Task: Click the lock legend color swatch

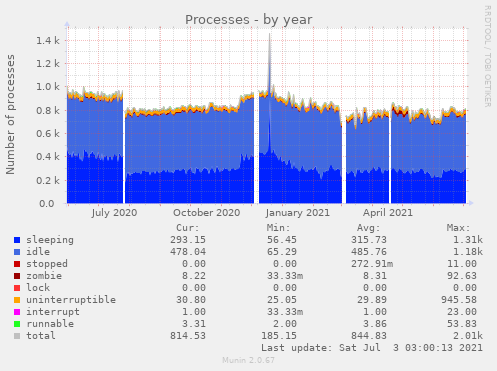Action: coord(17,288)
